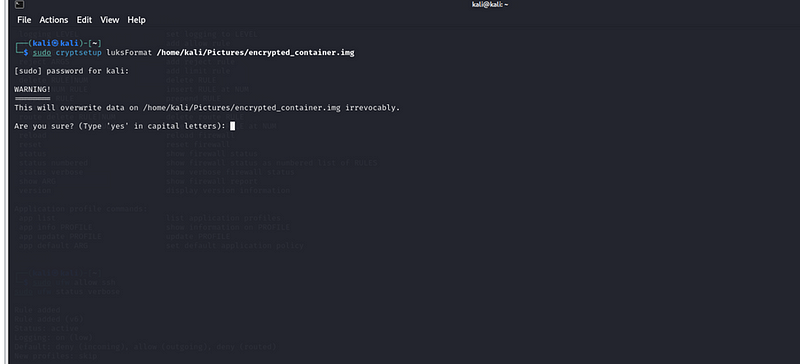
Task: Click the terminal icon in the title bar
Action: (19, 5)
